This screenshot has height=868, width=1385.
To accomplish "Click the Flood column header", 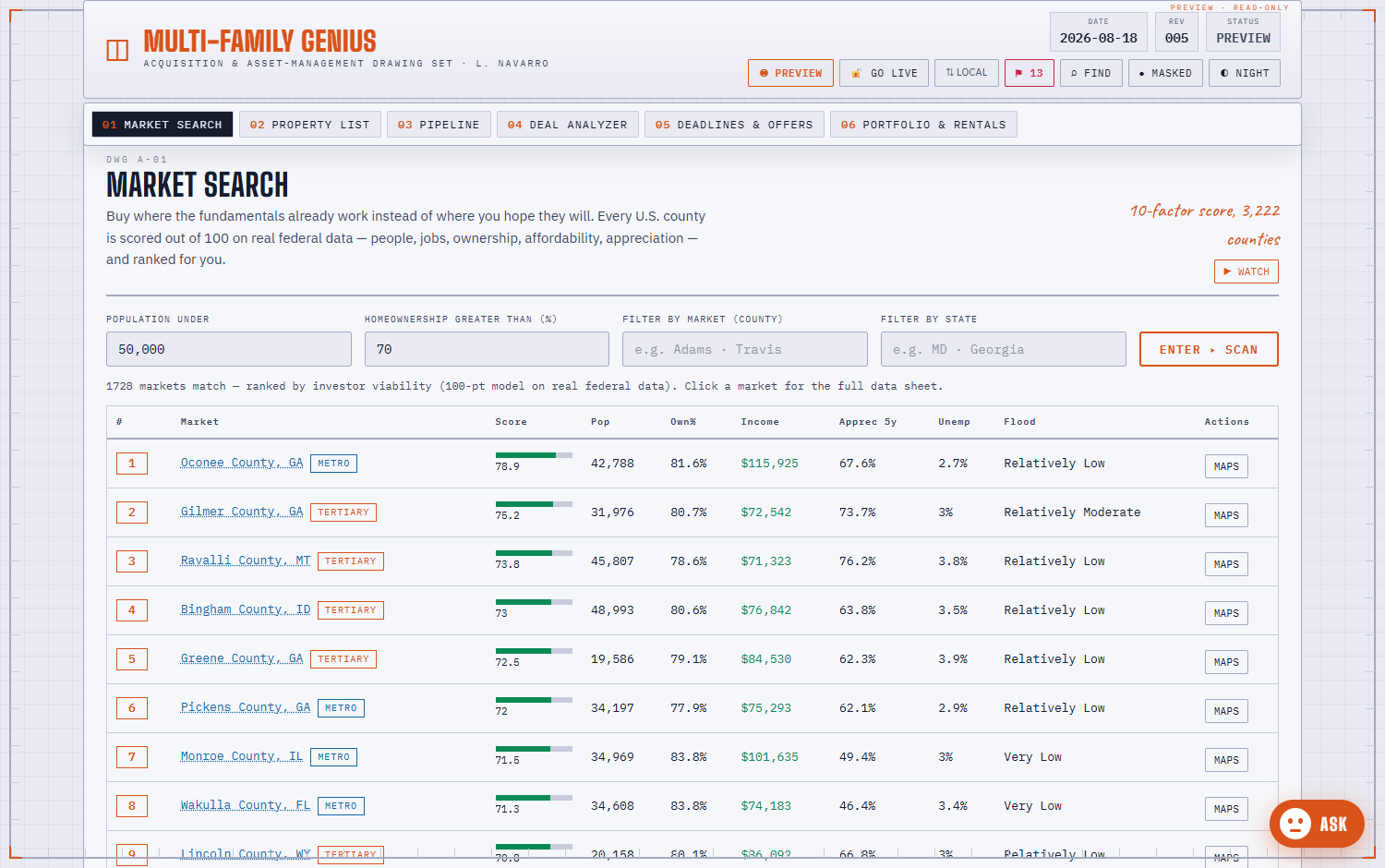I will click(1019, 422).
